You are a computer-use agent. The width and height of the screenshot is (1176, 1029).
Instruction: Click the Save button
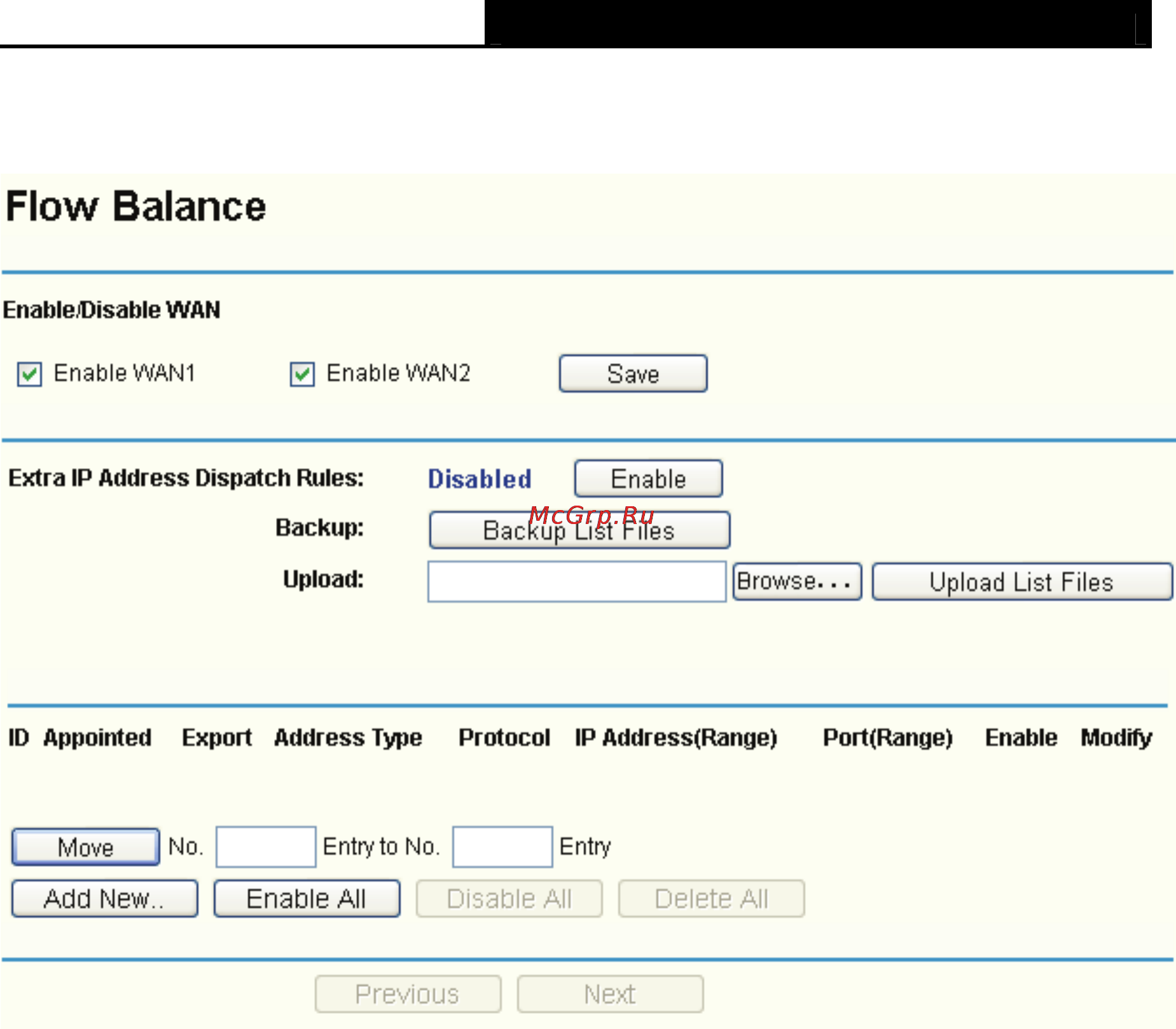pos(633,373)
